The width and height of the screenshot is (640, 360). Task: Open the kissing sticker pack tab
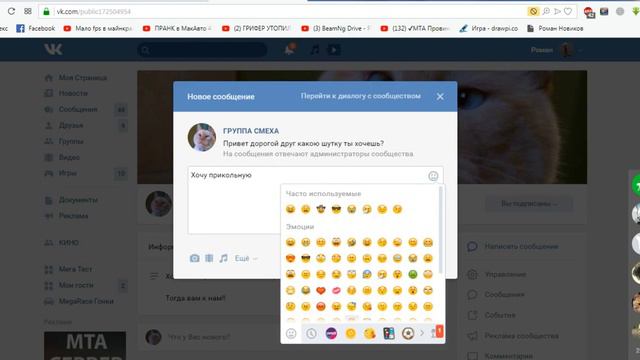(x=369, y=333)
